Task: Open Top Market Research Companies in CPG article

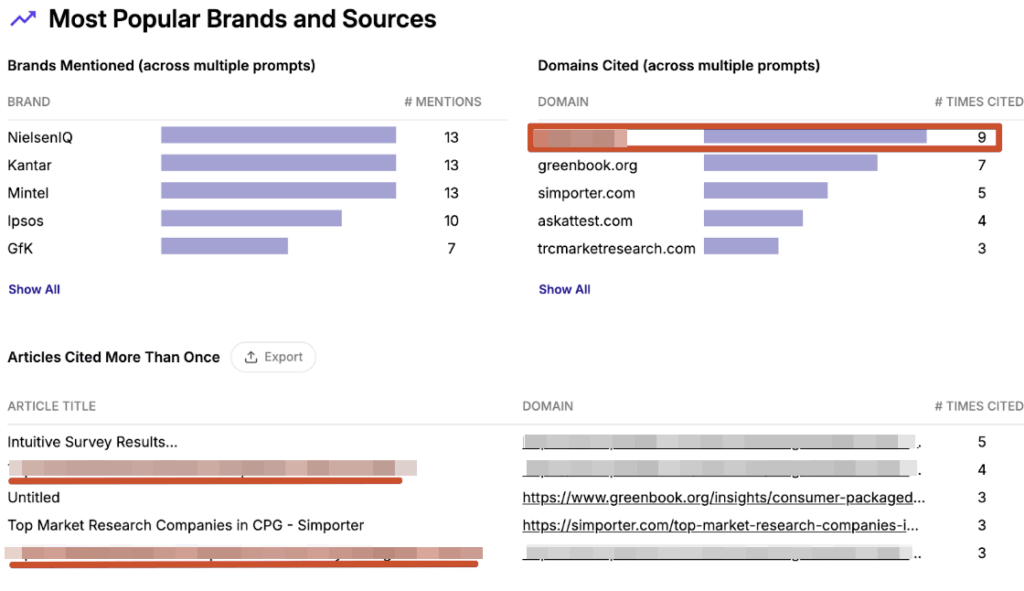Action: pyautogui.click(x=185, y=525)
